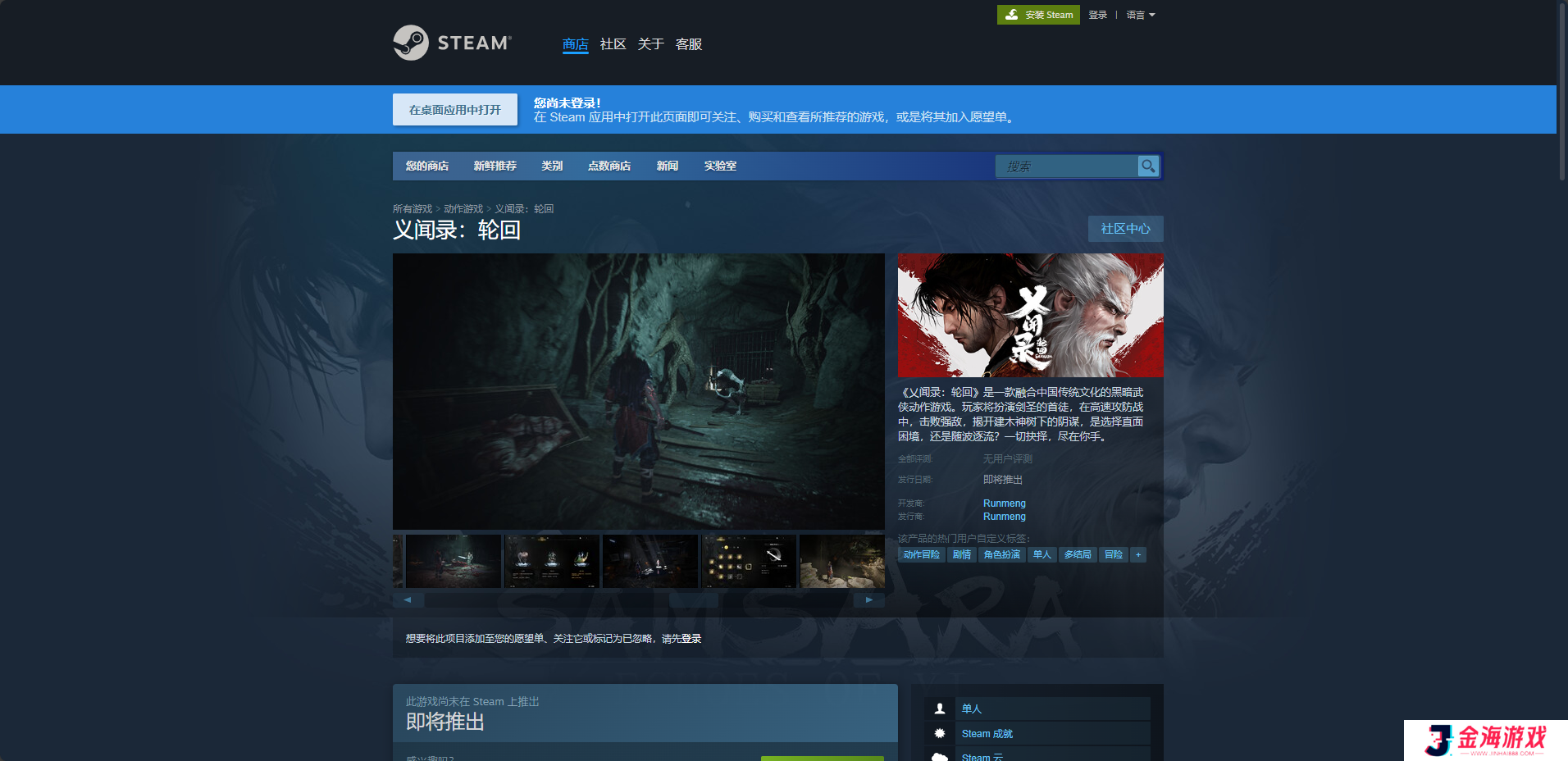Image resolution: width=1568 pixels, height=761 pixels.
Task: Click the Install Steam download button
Action: pos(1038,15)
